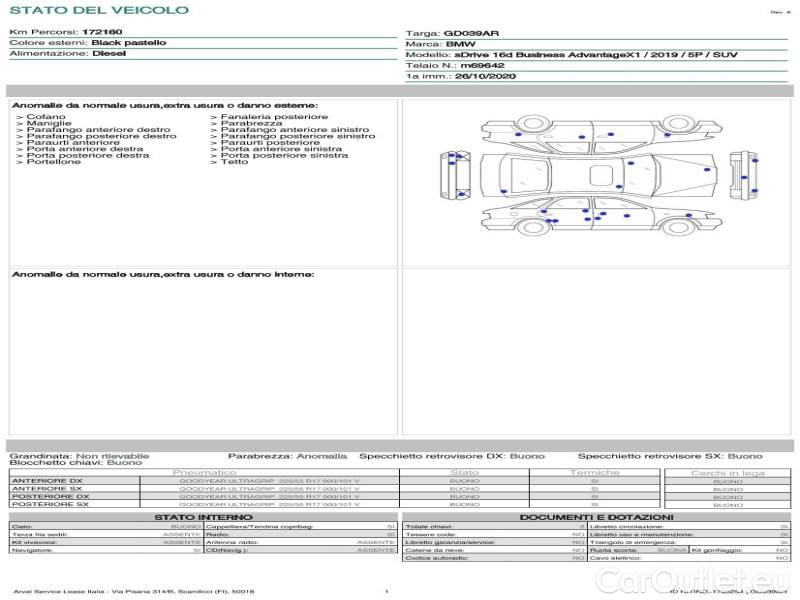Select the Marca BMW field

[440, 44]
